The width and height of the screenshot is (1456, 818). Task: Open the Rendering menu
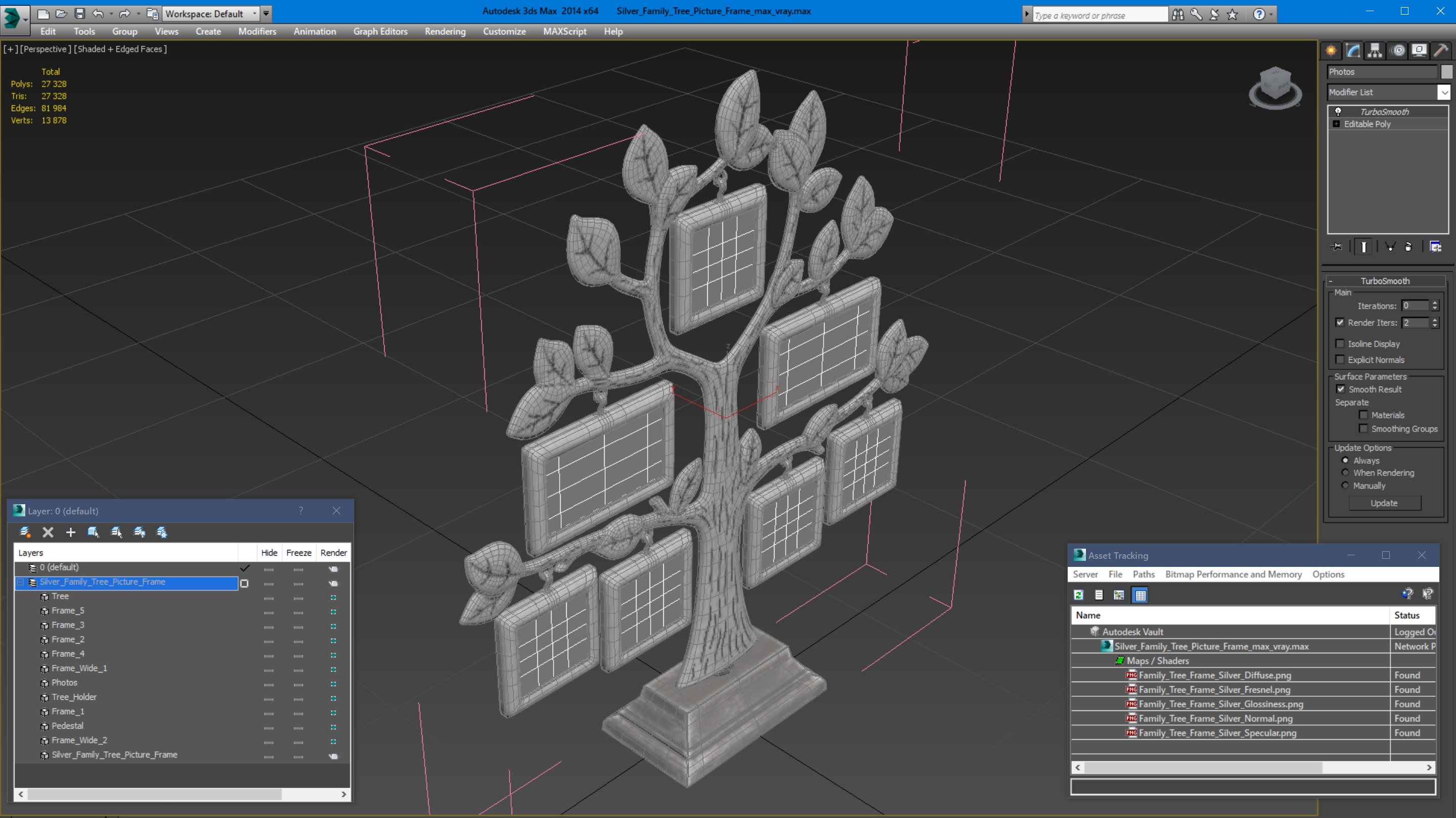445,32
